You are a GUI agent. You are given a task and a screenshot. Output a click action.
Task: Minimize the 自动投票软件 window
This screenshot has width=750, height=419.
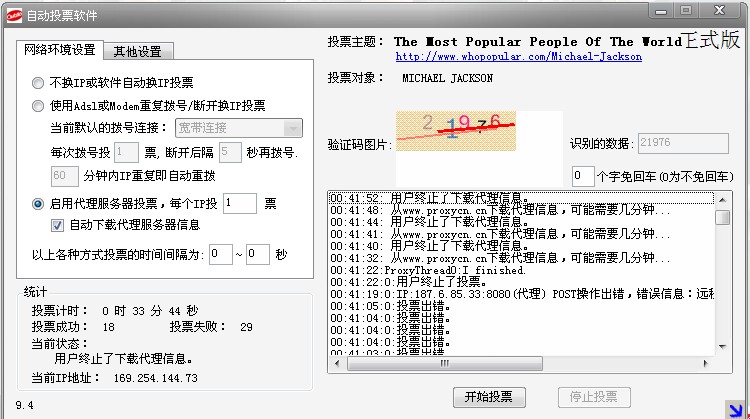[661, 11]
